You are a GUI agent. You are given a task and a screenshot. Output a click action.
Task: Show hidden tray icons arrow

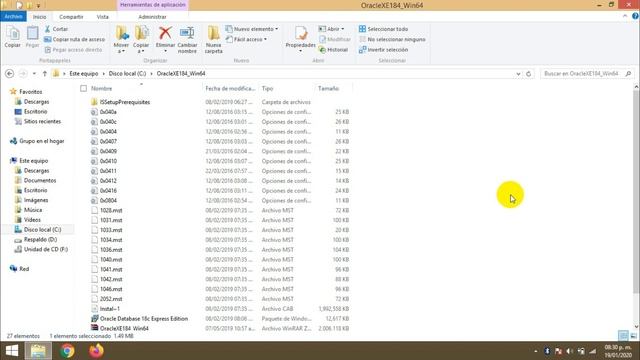(536, 351)
